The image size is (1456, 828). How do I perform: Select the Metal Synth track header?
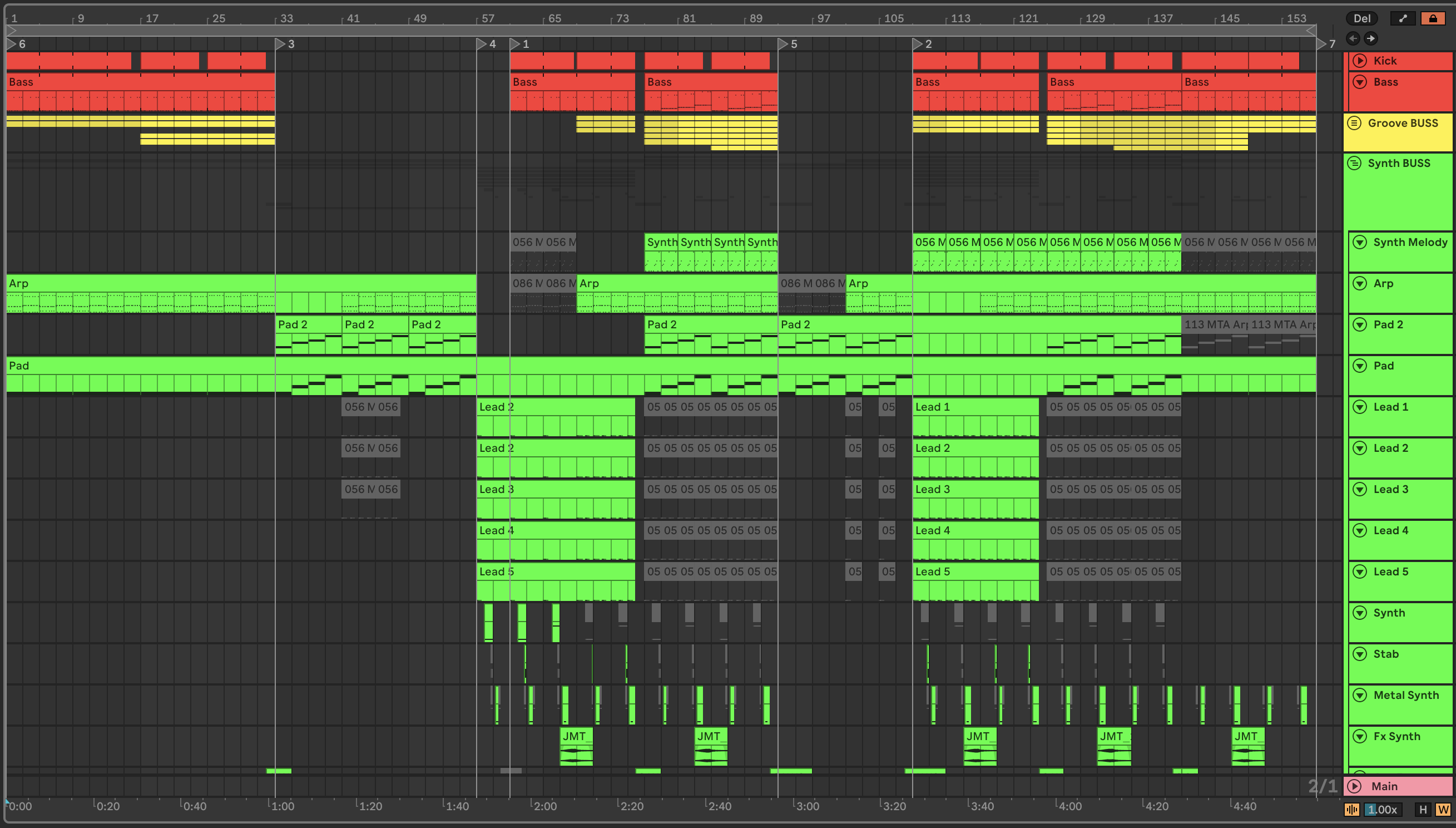(x=1406, y=695)
